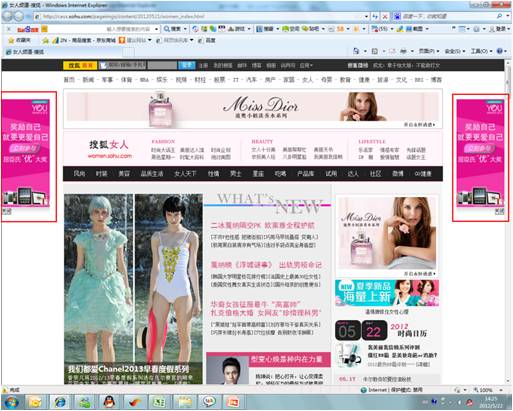Expand the address bar history dropdown
The height and width of the screenshot is (411, 513).
[x=366, y=16]
